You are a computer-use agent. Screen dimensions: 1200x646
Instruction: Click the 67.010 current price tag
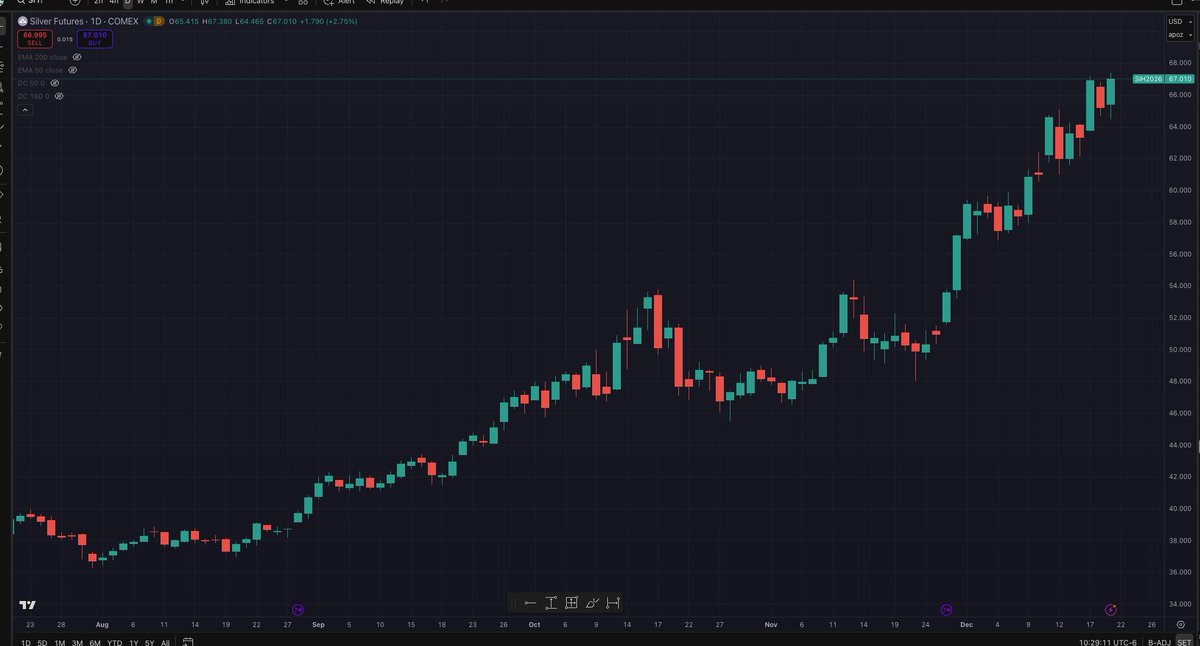pos(1180,78)
